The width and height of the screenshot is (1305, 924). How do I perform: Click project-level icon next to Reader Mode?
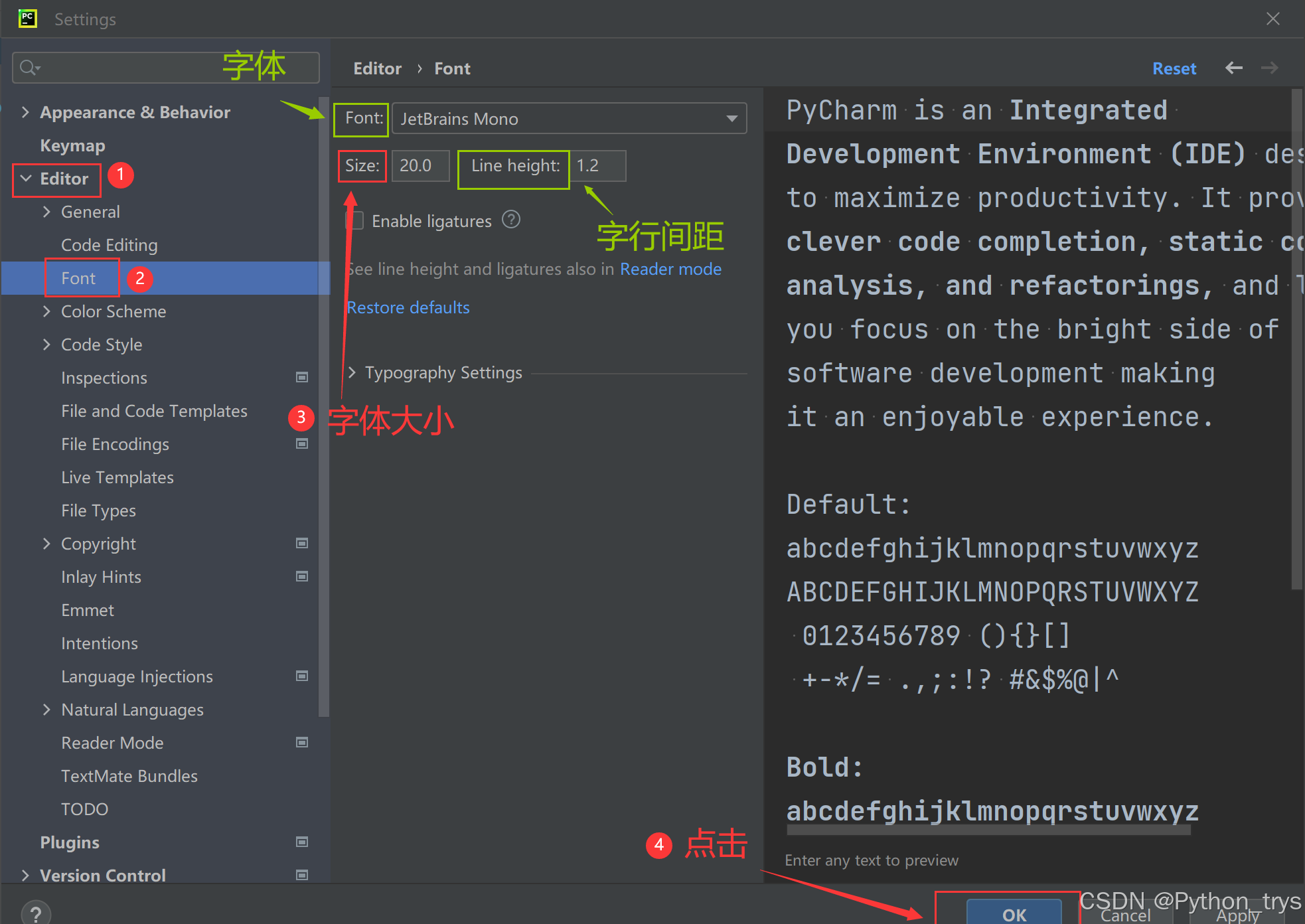pos(302,743)
